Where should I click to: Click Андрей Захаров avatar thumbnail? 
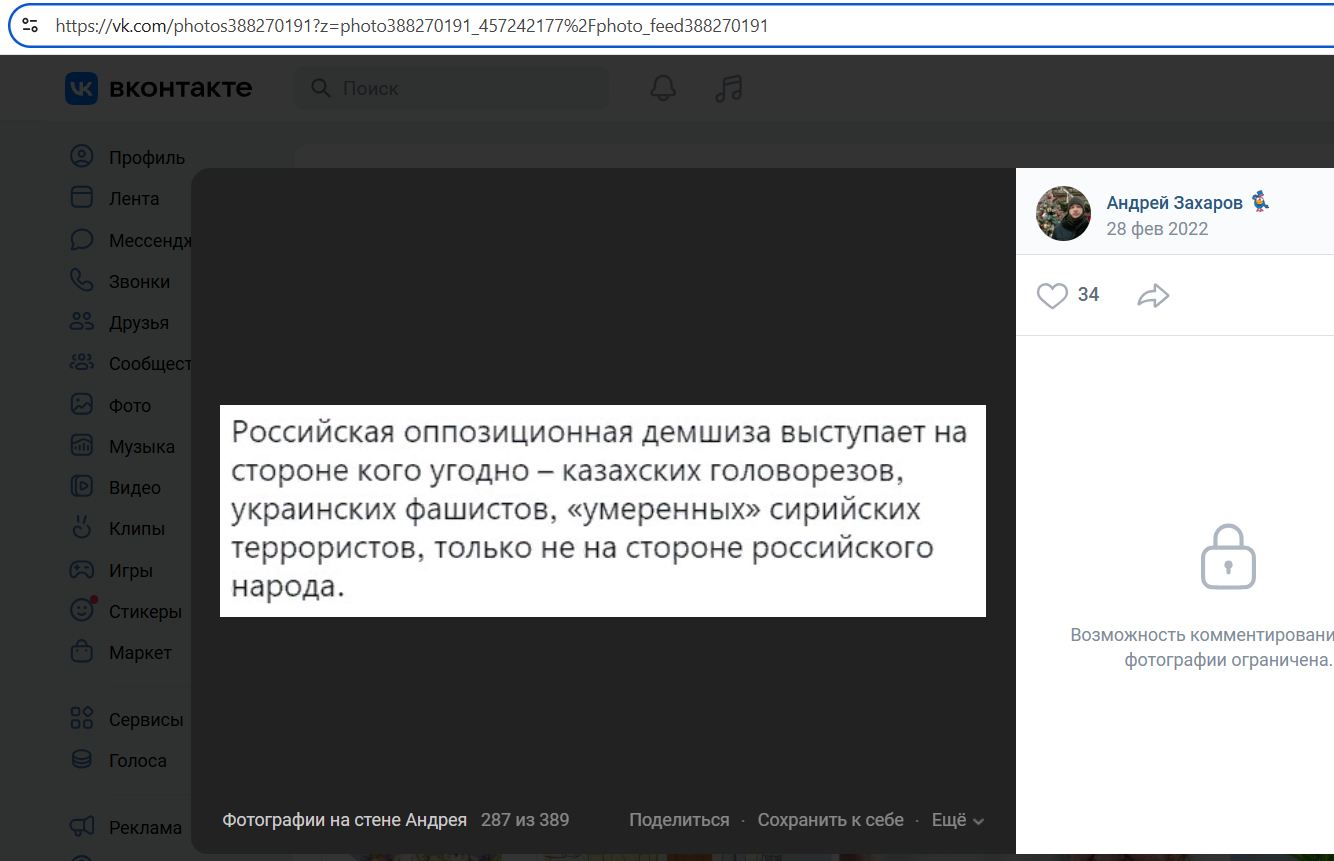(x=1063, y=213)
